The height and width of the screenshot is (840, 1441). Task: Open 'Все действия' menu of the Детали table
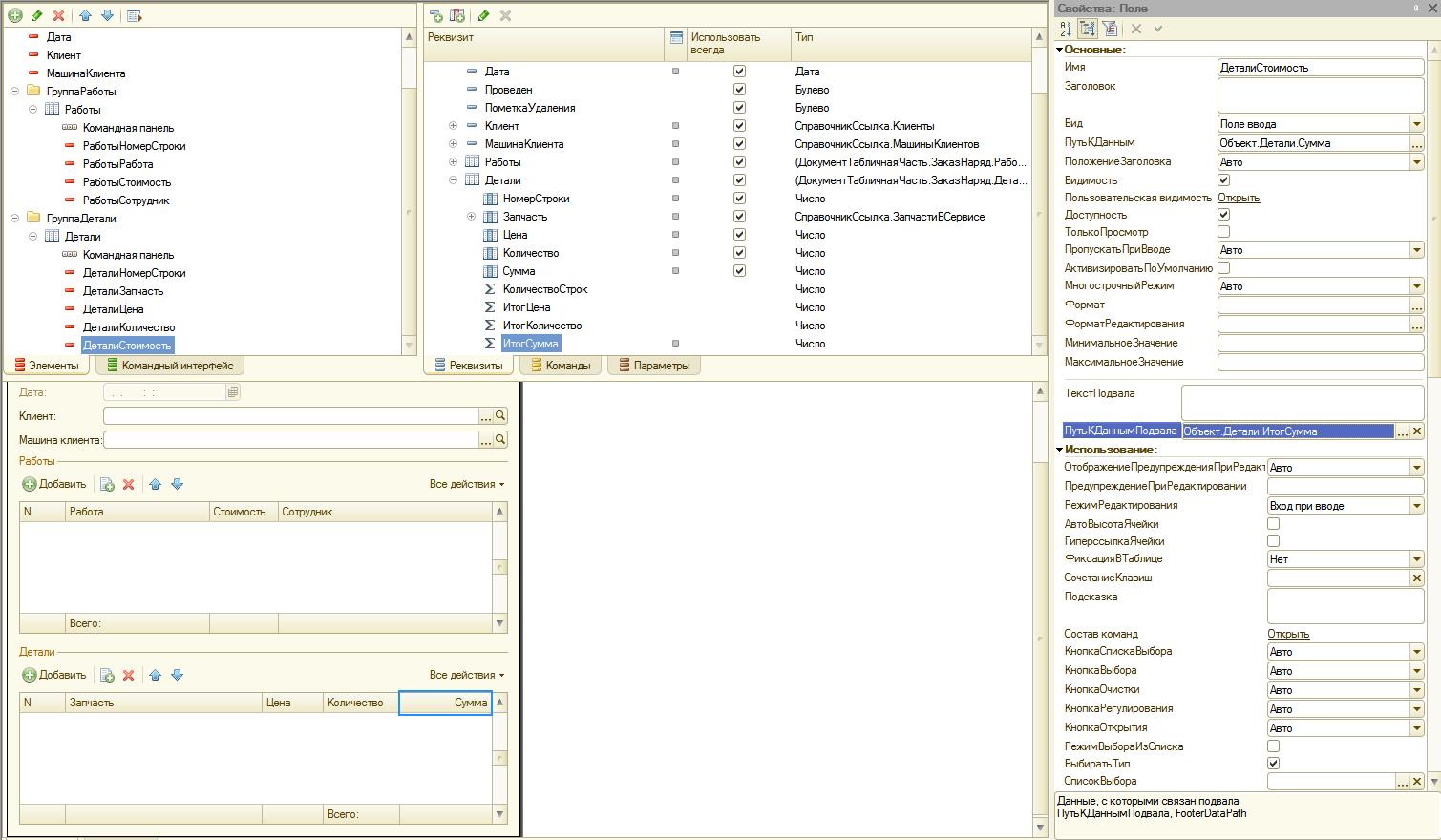(466, 675)
